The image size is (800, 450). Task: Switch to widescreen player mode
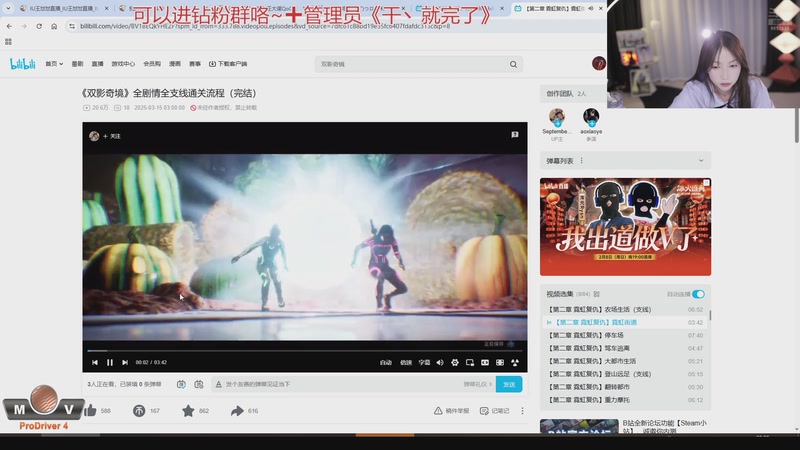coord(485,362)
